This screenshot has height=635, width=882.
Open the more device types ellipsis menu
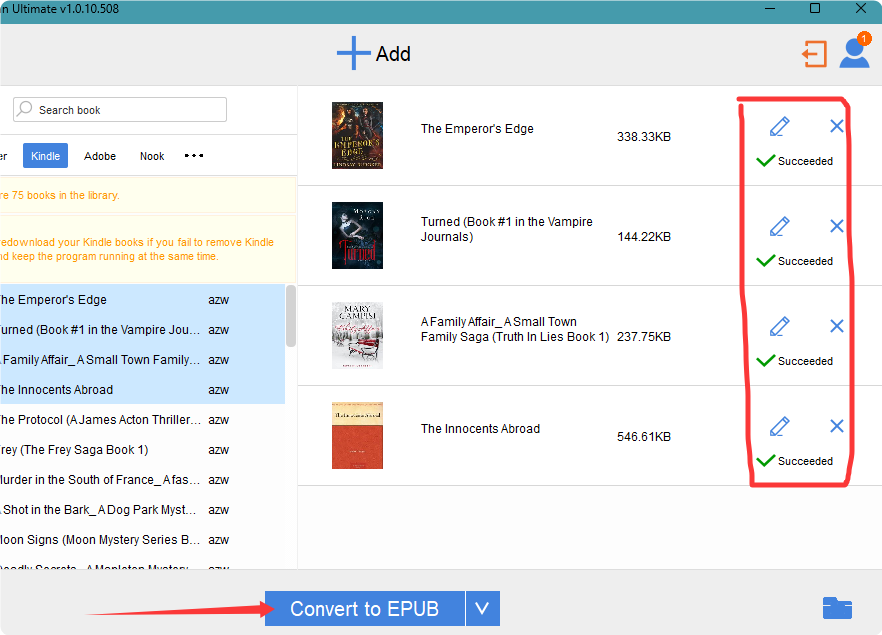click(193, 156)
